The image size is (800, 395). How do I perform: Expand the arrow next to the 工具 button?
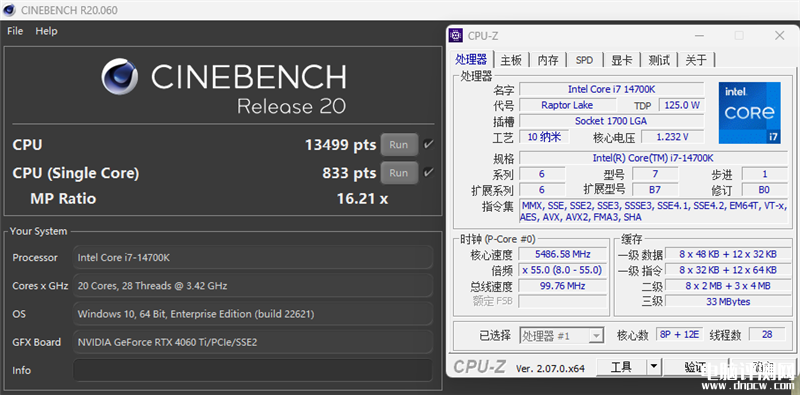[654, 366]
